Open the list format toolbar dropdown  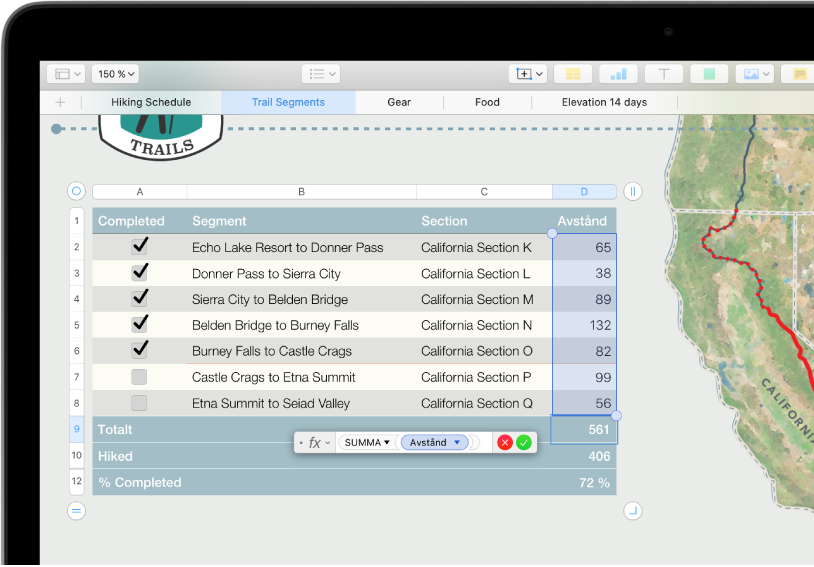pyautogui.click(x=321, y=74)
